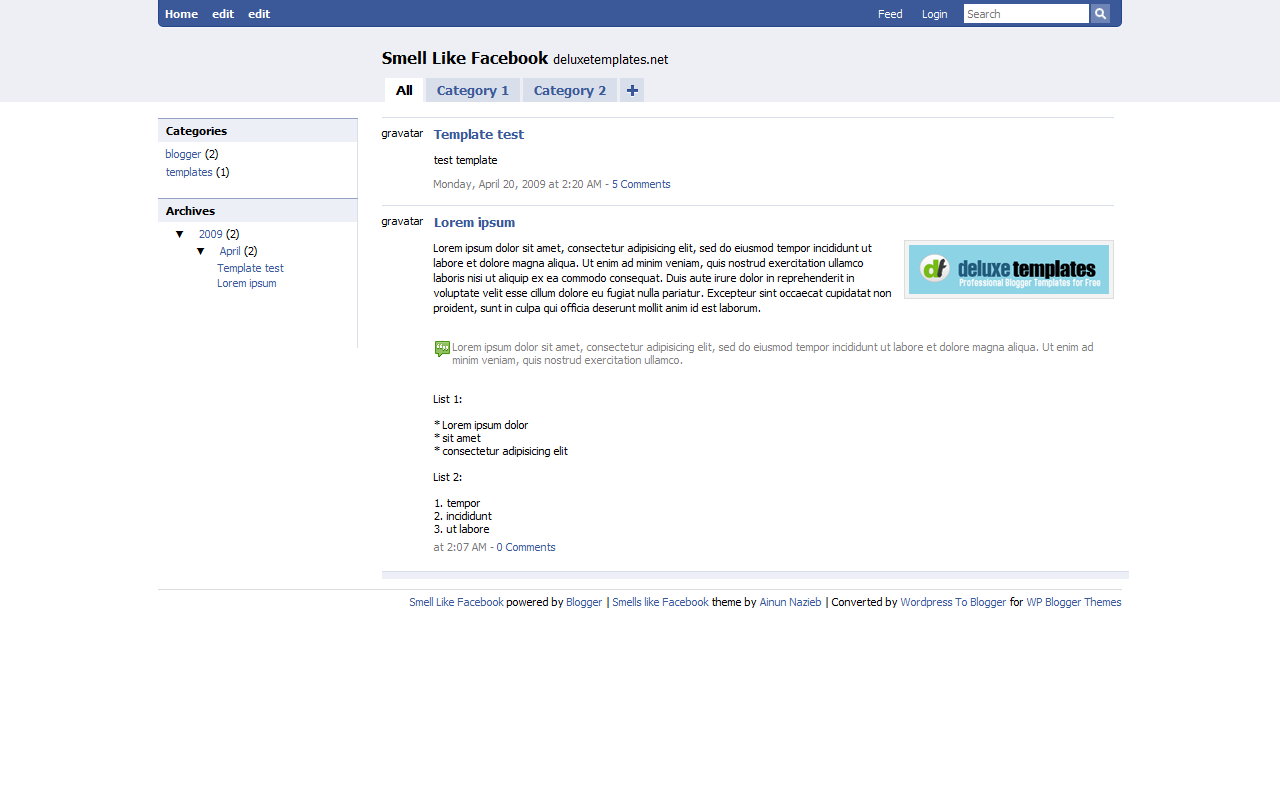Image resolution: width=1280 pixels, height=794 pixels.
Task: Click gravatar beside the Lorem ipsum post
Action: pos(402,221)
